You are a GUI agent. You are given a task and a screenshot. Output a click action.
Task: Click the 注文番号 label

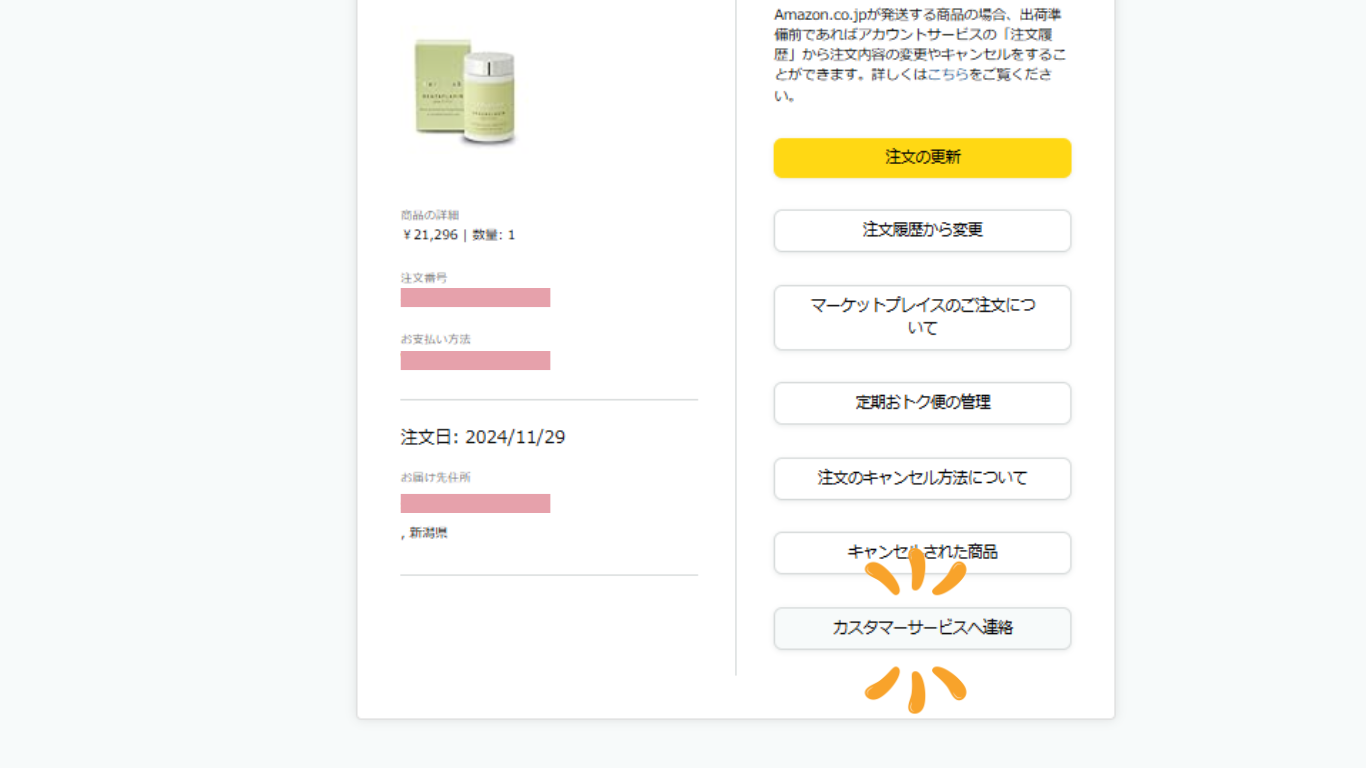pyautogui.click(x=424, y=277)
